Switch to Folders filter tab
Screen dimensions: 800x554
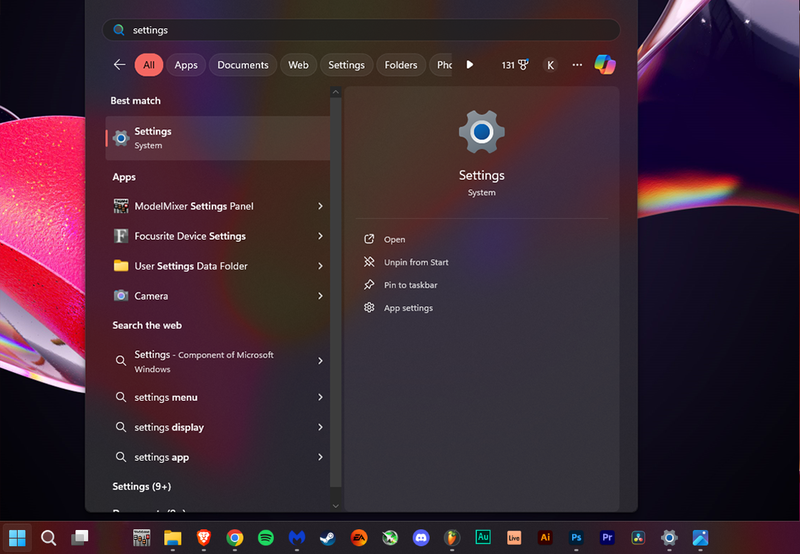(401, 65)
